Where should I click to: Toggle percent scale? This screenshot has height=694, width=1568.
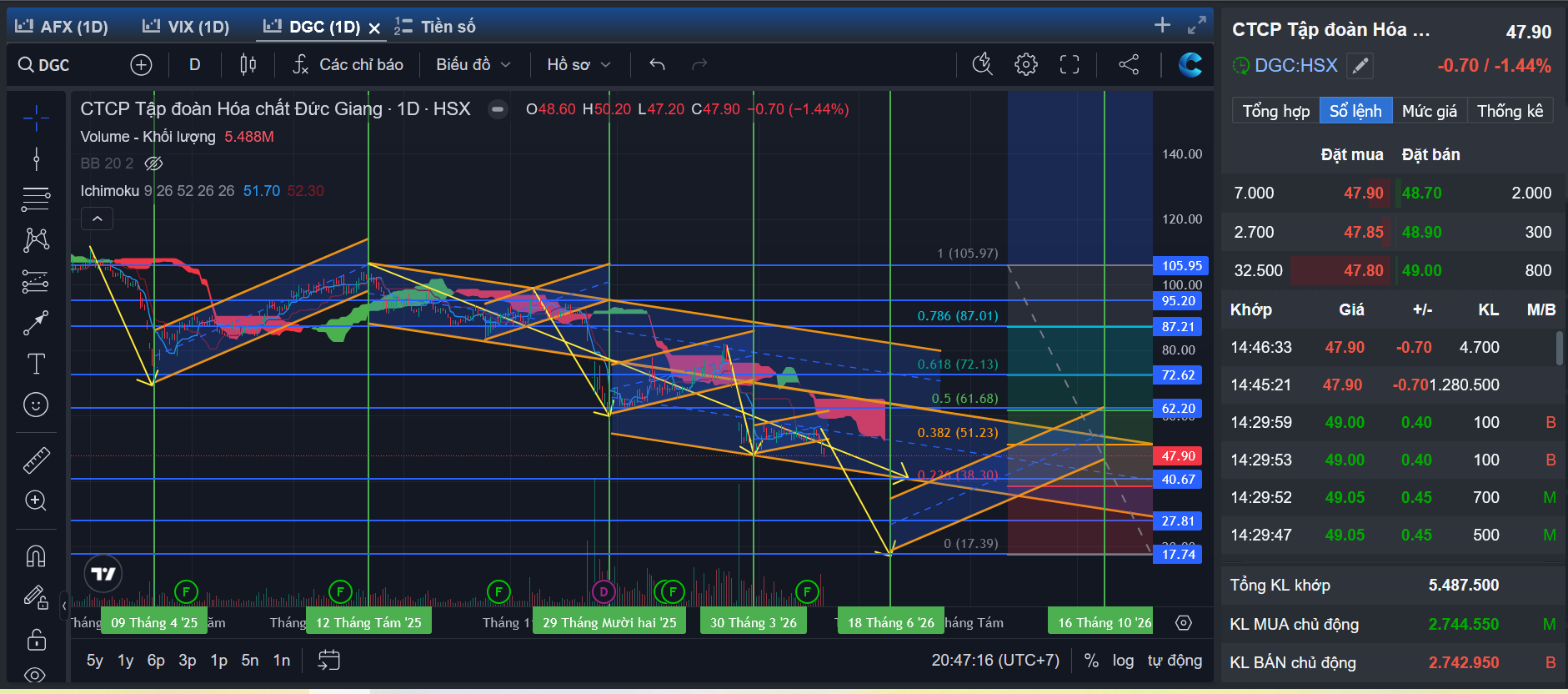click(1091, 661)
